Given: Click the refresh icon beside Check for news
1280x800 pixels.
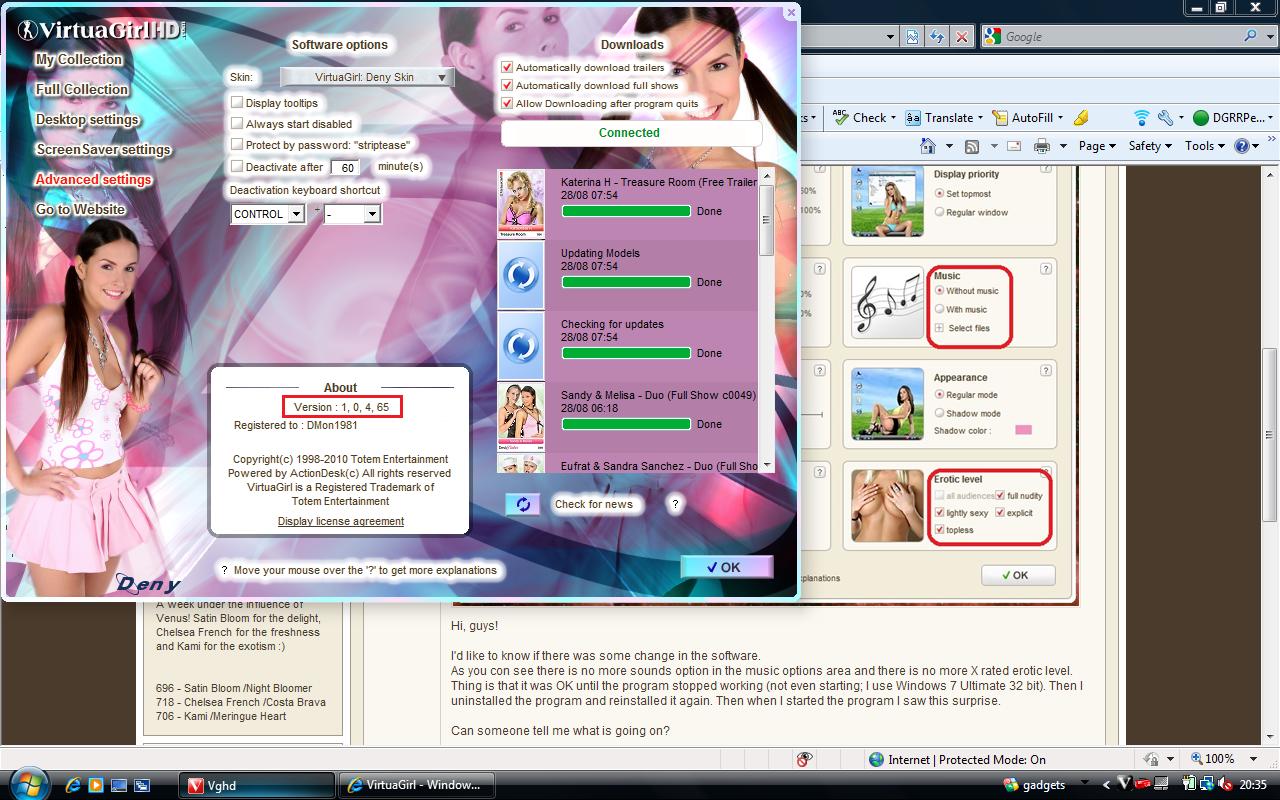Looking at the screenshot, I should pos(522,504).
